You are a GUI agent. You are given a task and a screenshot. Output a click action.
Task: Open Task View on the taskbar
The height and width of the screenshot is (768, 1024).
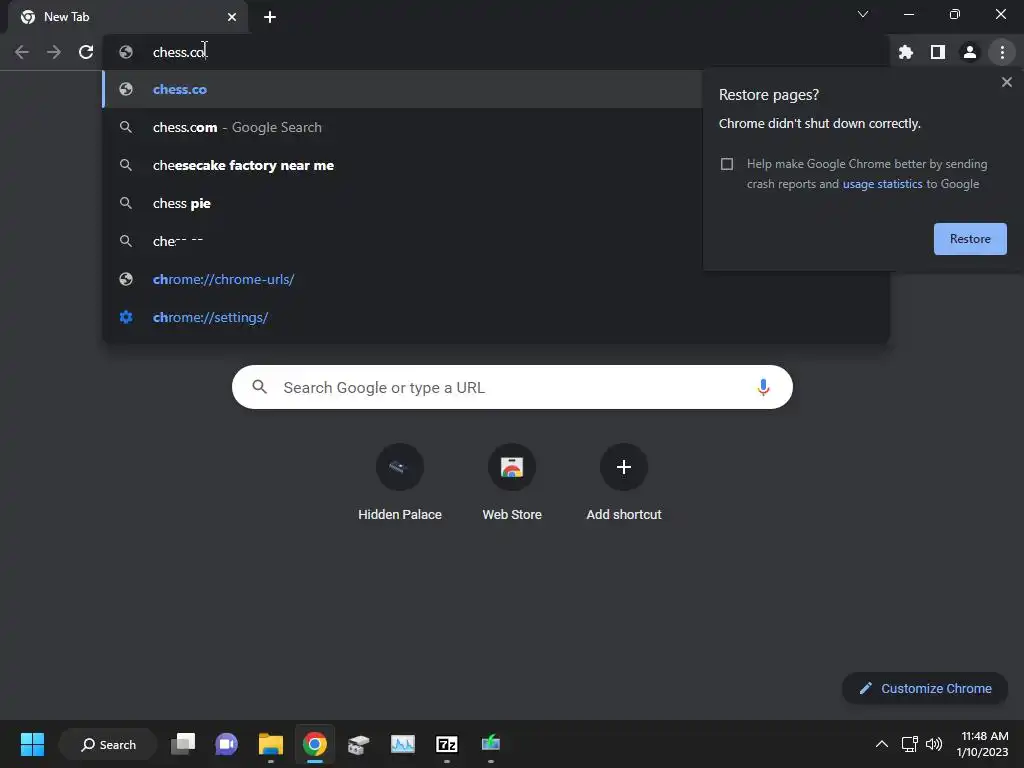coord(183,744)
